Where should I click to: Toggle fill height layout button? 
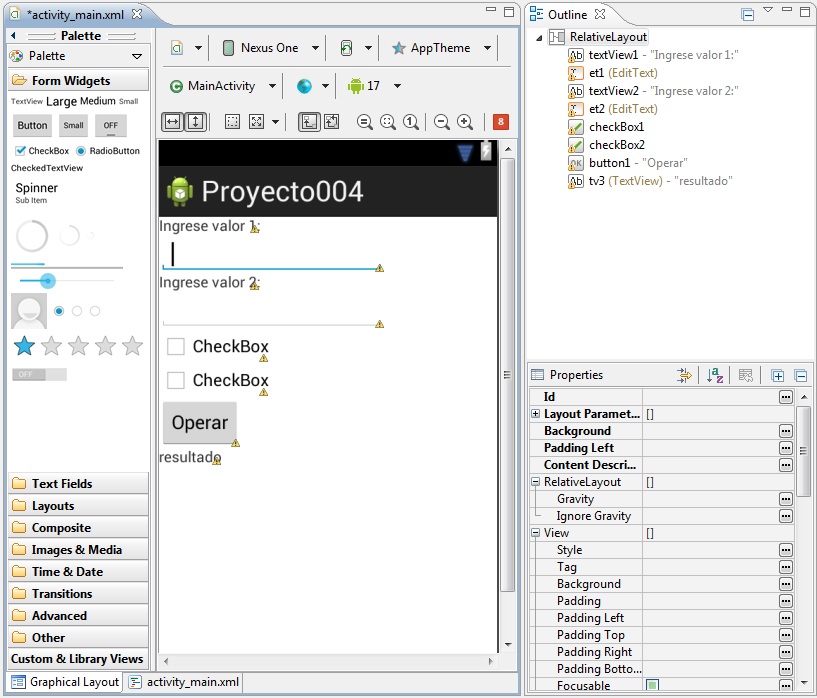point(195,122)
